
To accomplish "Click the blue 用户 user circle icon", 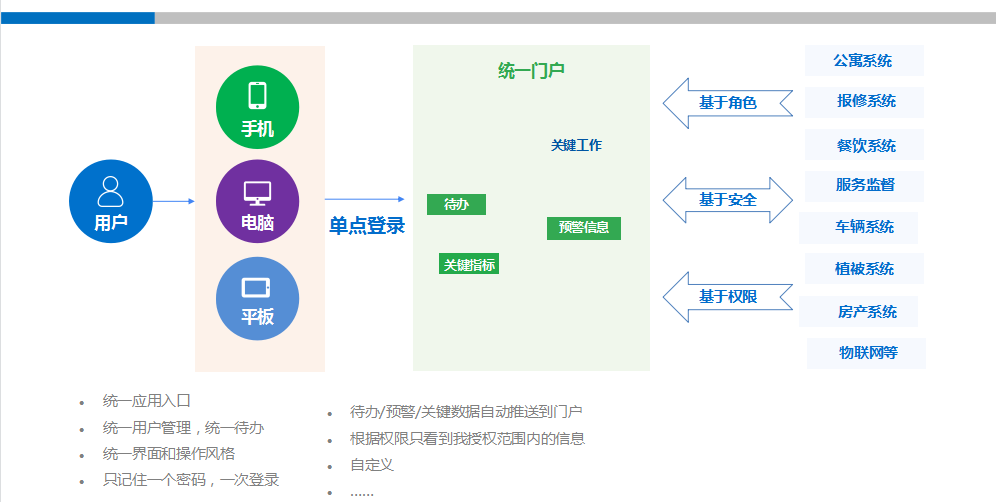I will click(110, 201).
